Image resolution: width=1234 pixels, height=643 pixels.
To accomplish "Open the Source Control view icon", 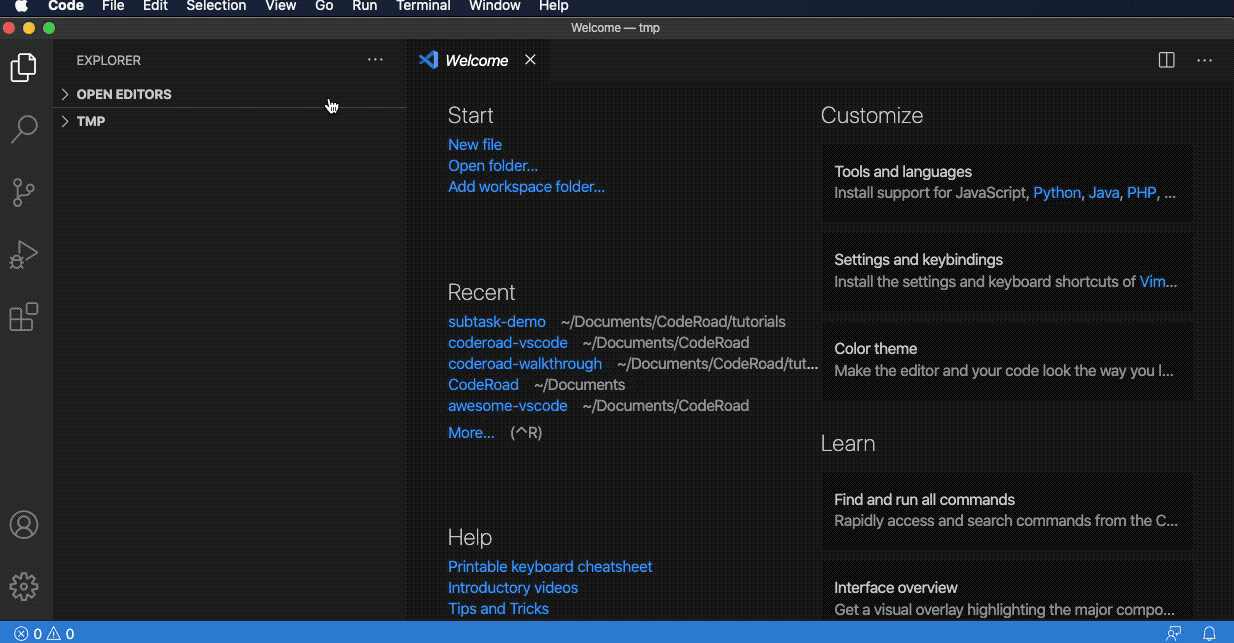I will (x=24, y=192).
